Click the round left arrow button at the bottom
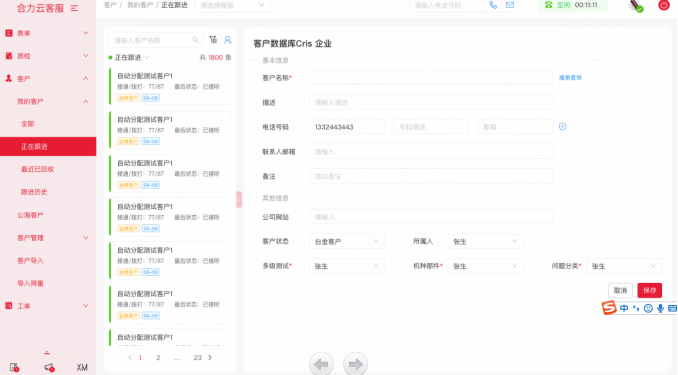Viewport: 678px width, 375px height. [x=321, y=364]
